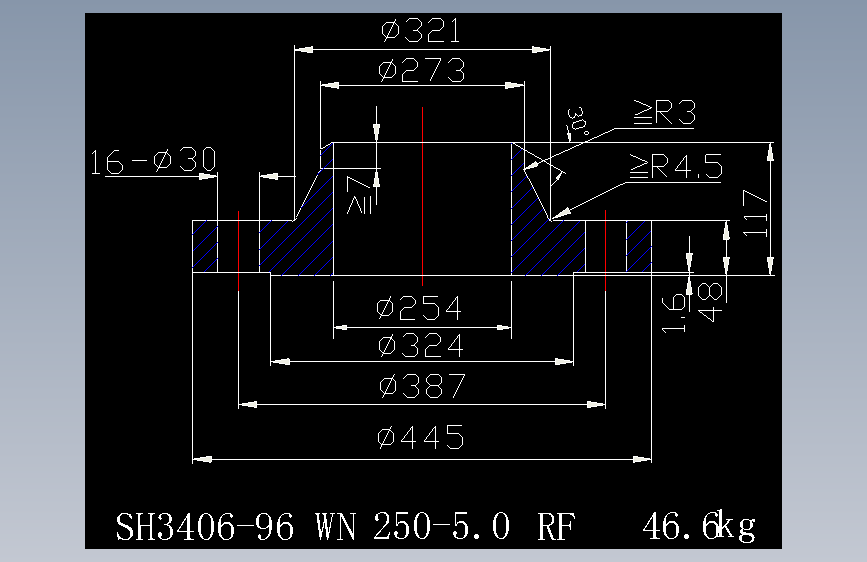Select the ø273 dimension label

pos(422,70)
